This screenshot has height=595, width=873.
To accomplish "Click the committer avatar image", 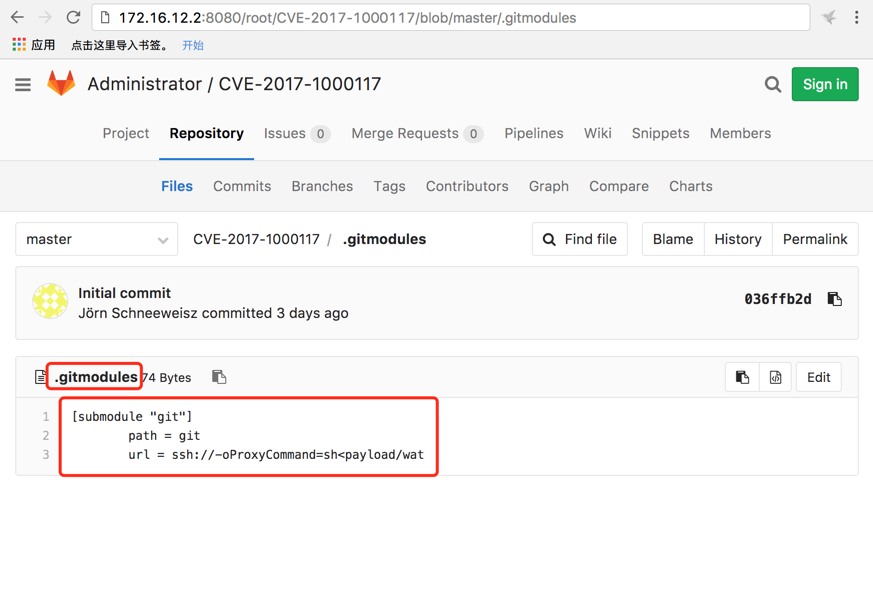I will click(50, 301).
